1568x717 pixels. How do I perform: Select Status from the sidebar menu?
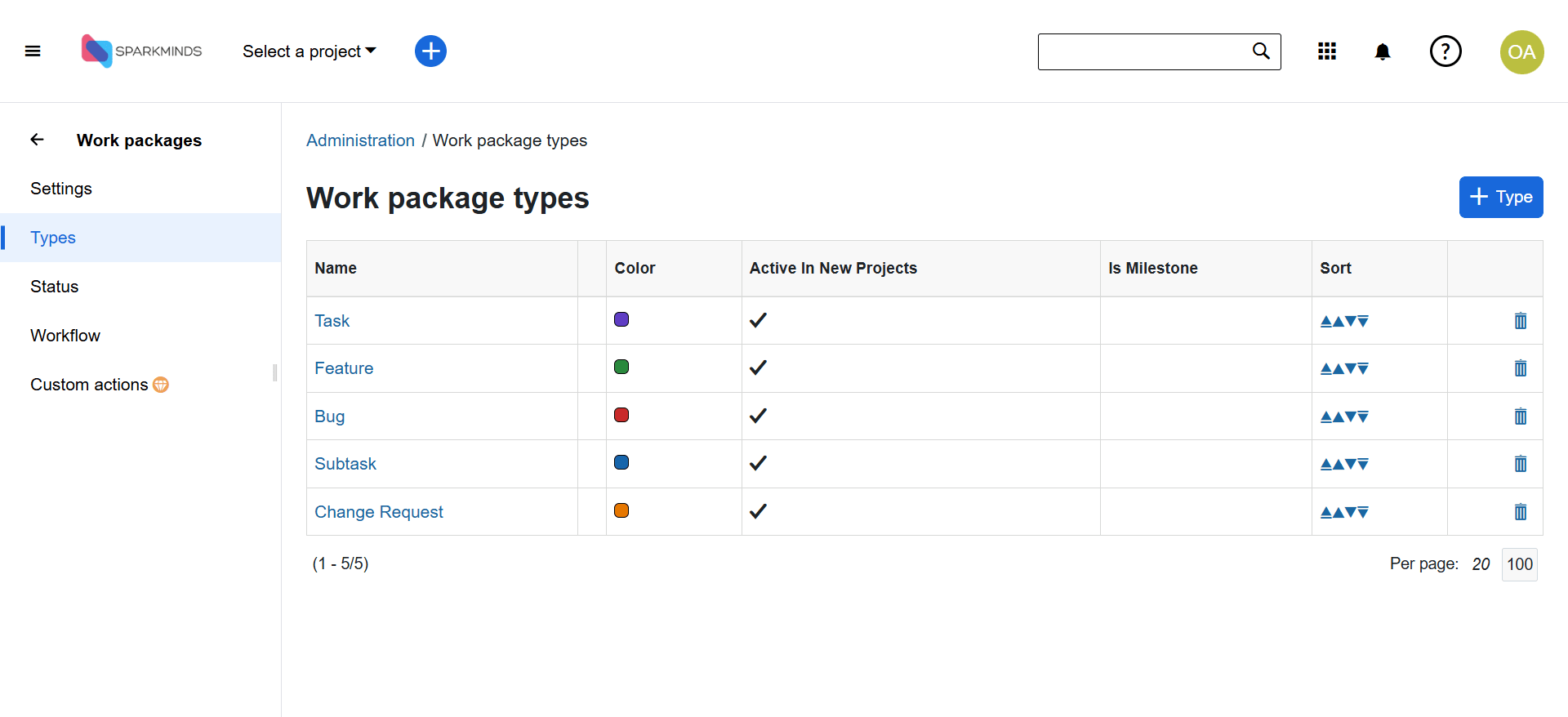tap(55, 287)
